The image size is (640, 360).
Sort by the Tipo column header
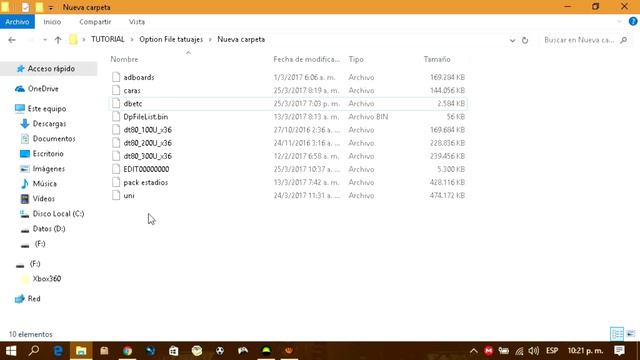(x=356, y=59)
